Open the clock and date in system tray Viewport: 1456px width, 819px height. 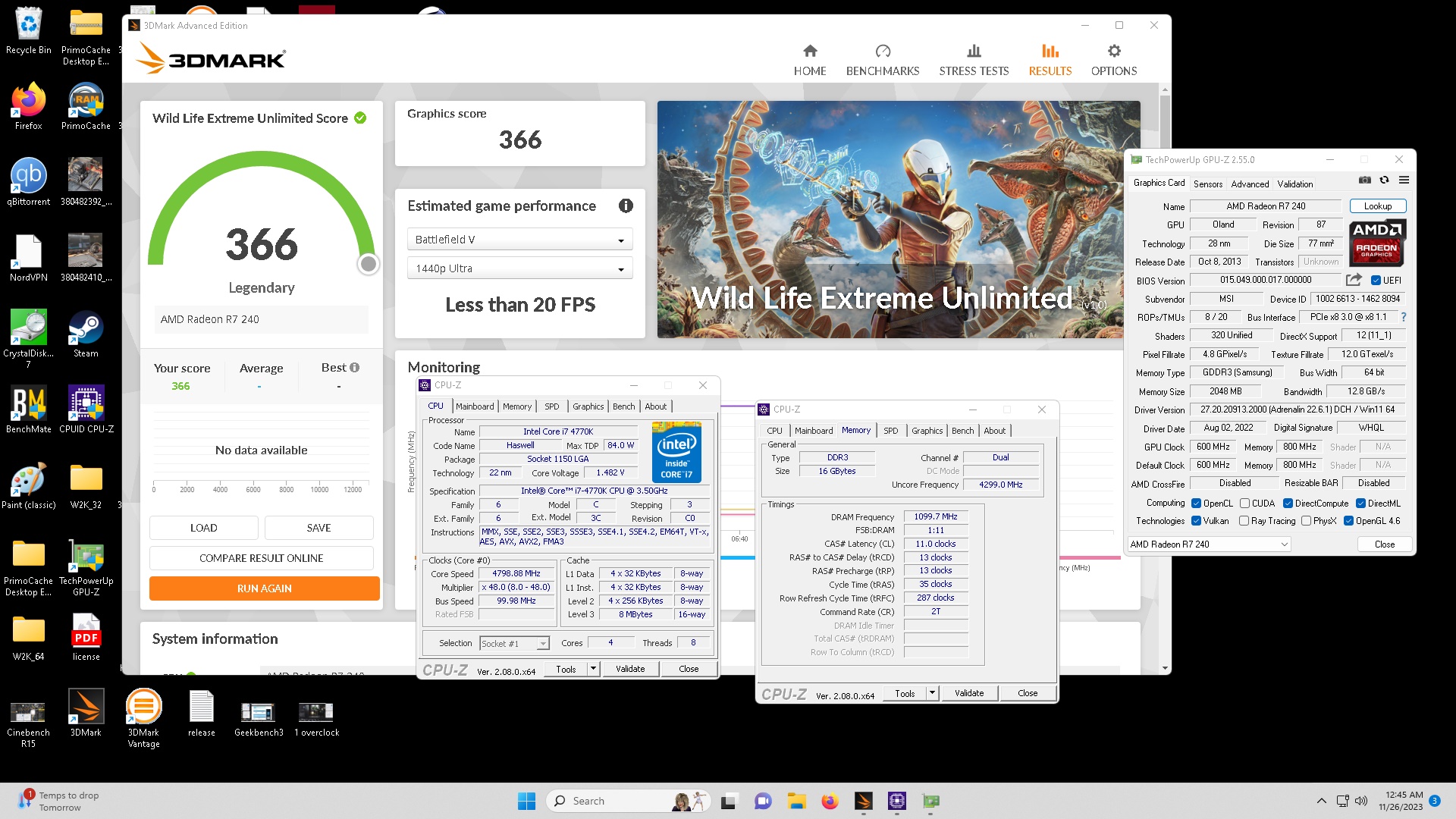point(1400,801)
